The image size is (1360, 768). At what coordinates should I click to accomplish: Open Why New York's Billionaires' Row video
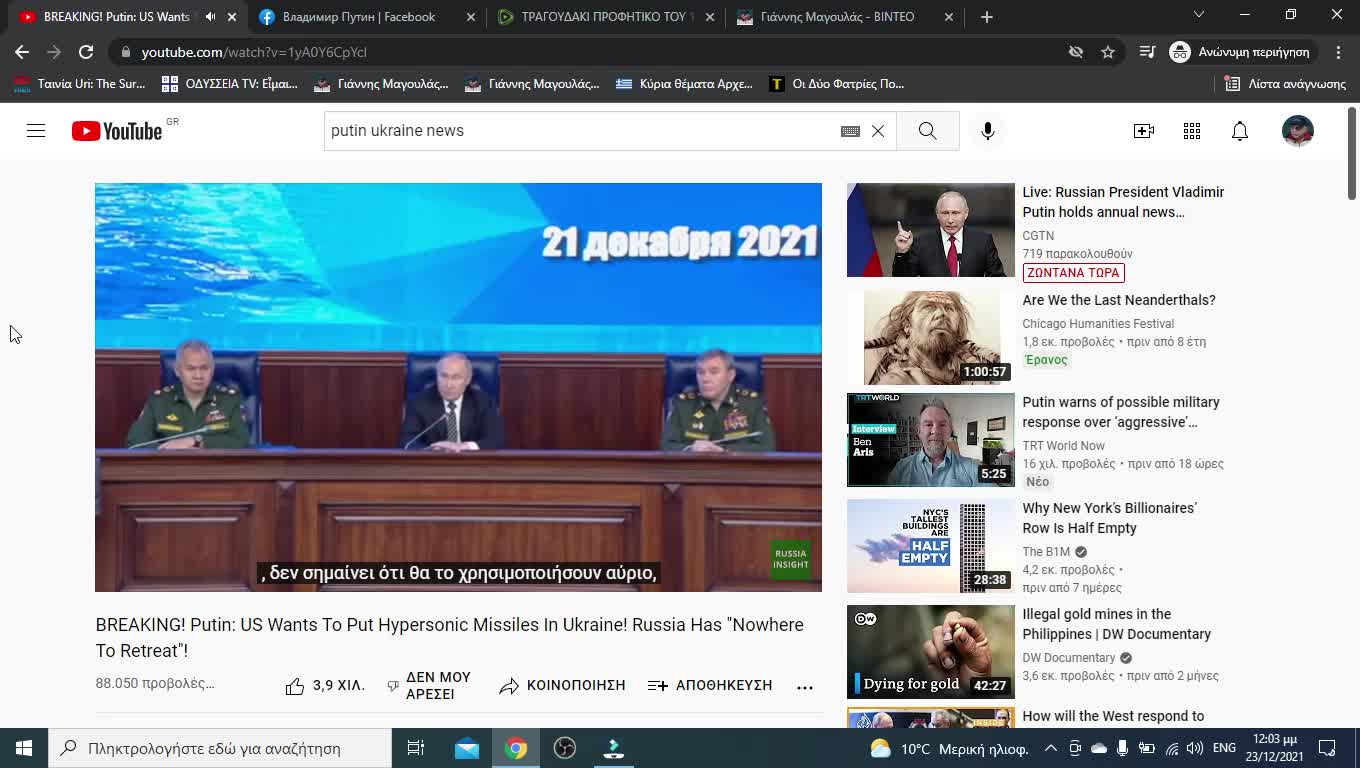[1109, 518]
